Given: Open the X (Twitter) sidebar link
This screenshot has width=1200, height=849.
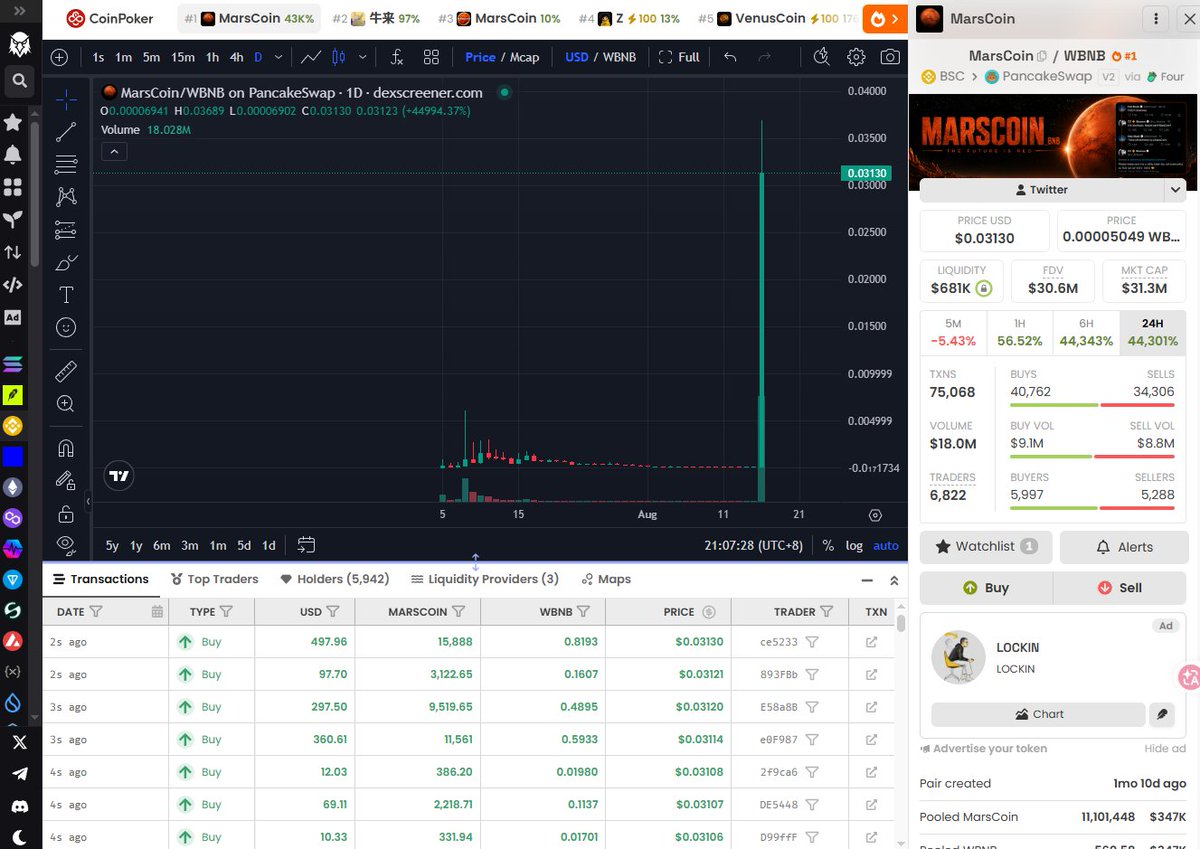Looking at the screenshot, I should [19, 742].
